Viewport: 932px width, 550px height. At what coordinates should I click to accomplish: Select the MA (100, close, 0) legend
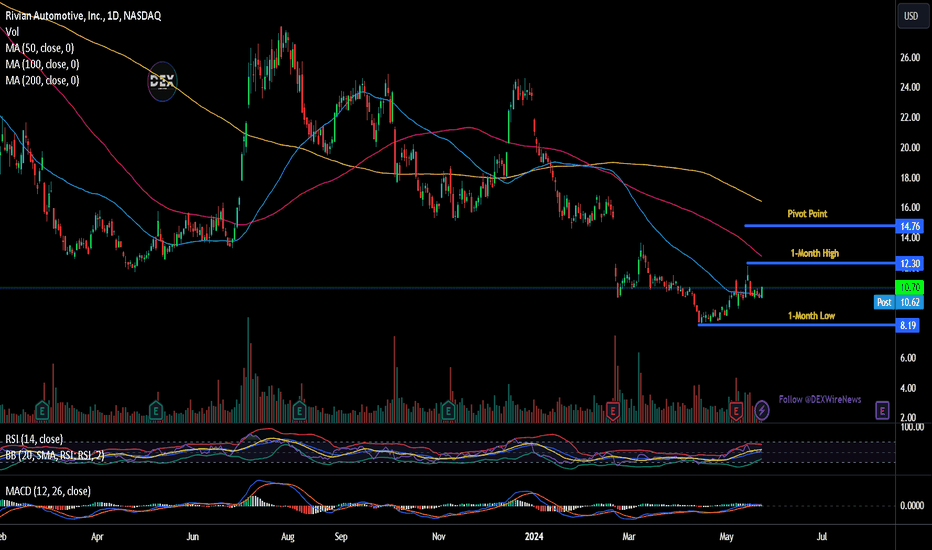coord(42,64)
